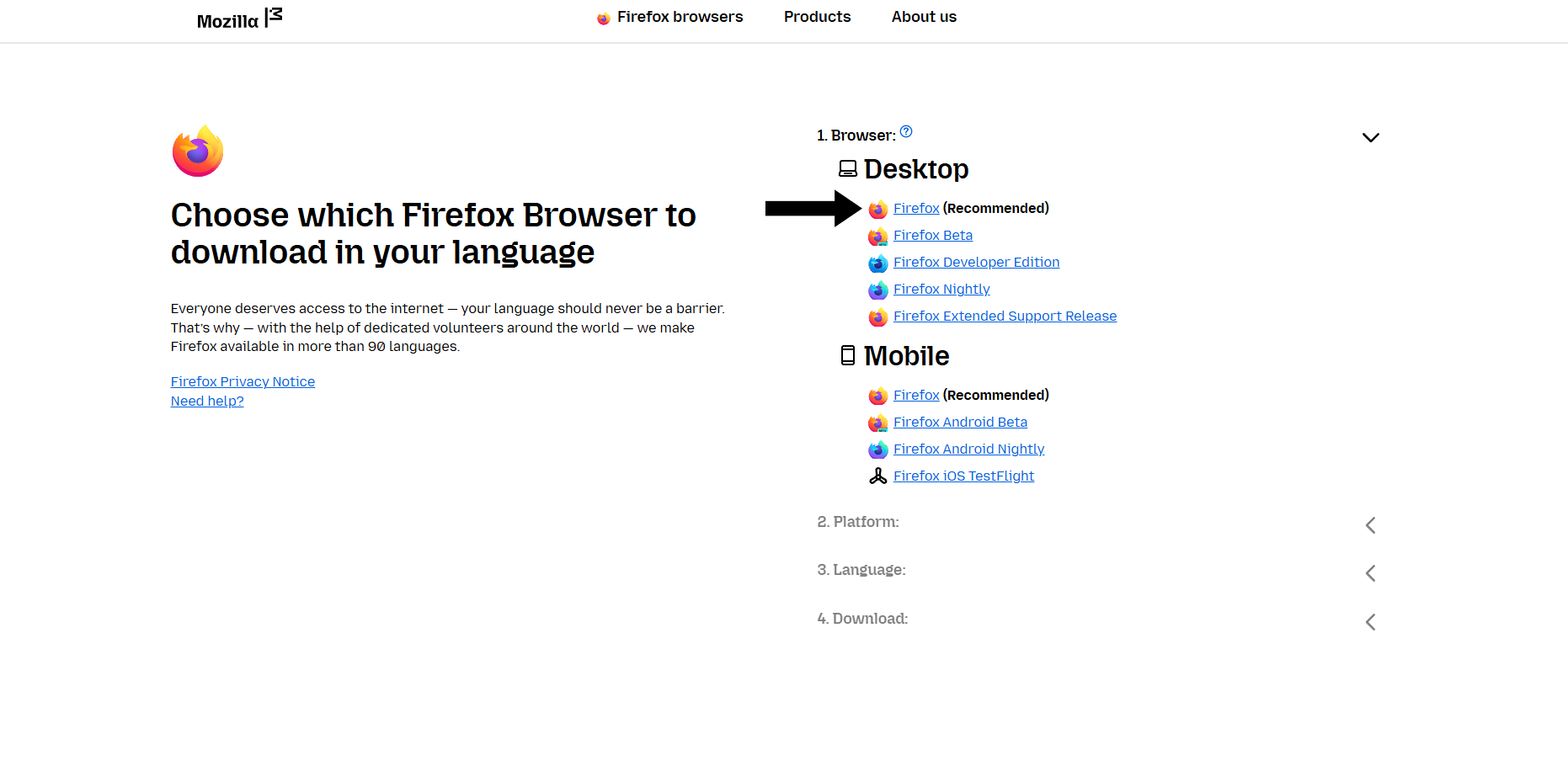This screenshot has width=1568, height=766.
Task: Open the Firefox iOS TestFlight link
Action: pos(964,476)
